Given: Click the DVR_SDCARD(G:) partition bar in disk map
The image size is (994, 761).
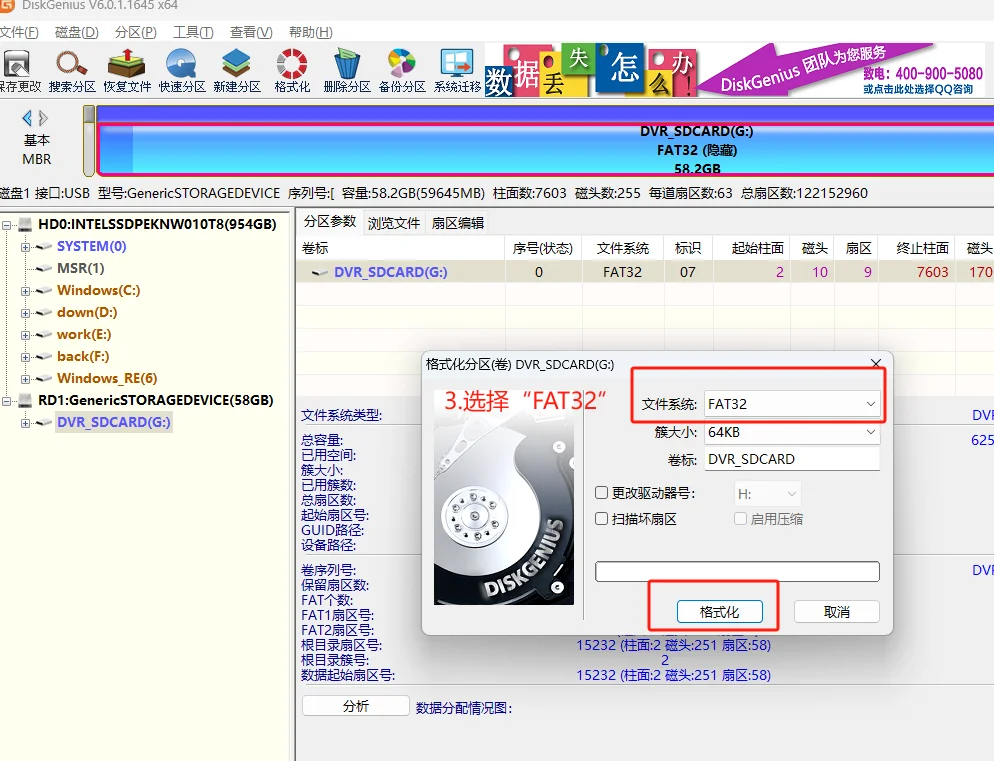Looking at the screenshot, I should pyautogui.click(x=545, y=150).
